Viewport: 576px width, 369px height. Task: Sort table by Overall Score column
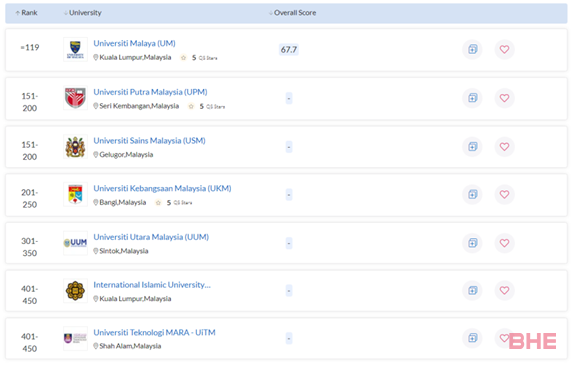tap(292, 13)
